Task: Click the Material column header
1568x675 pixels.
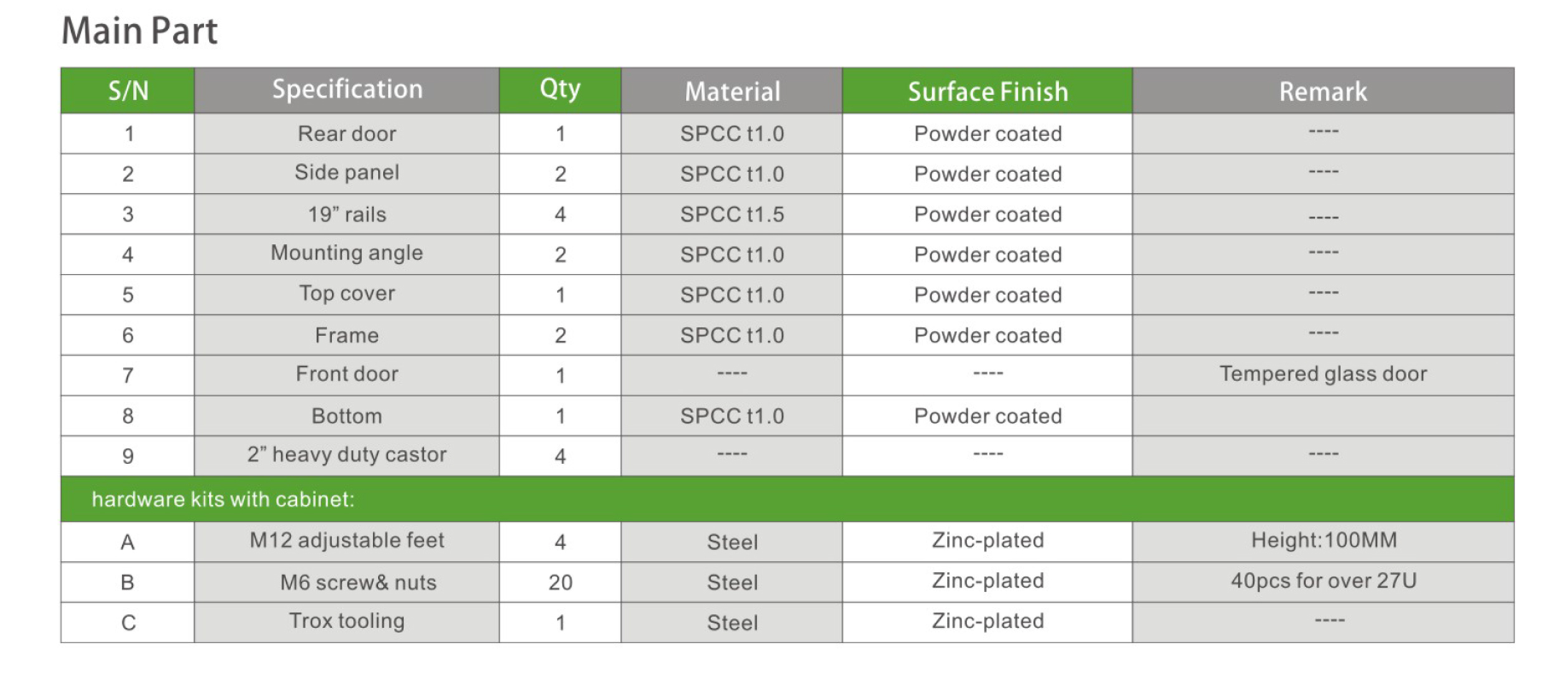Action: (731, 92)
